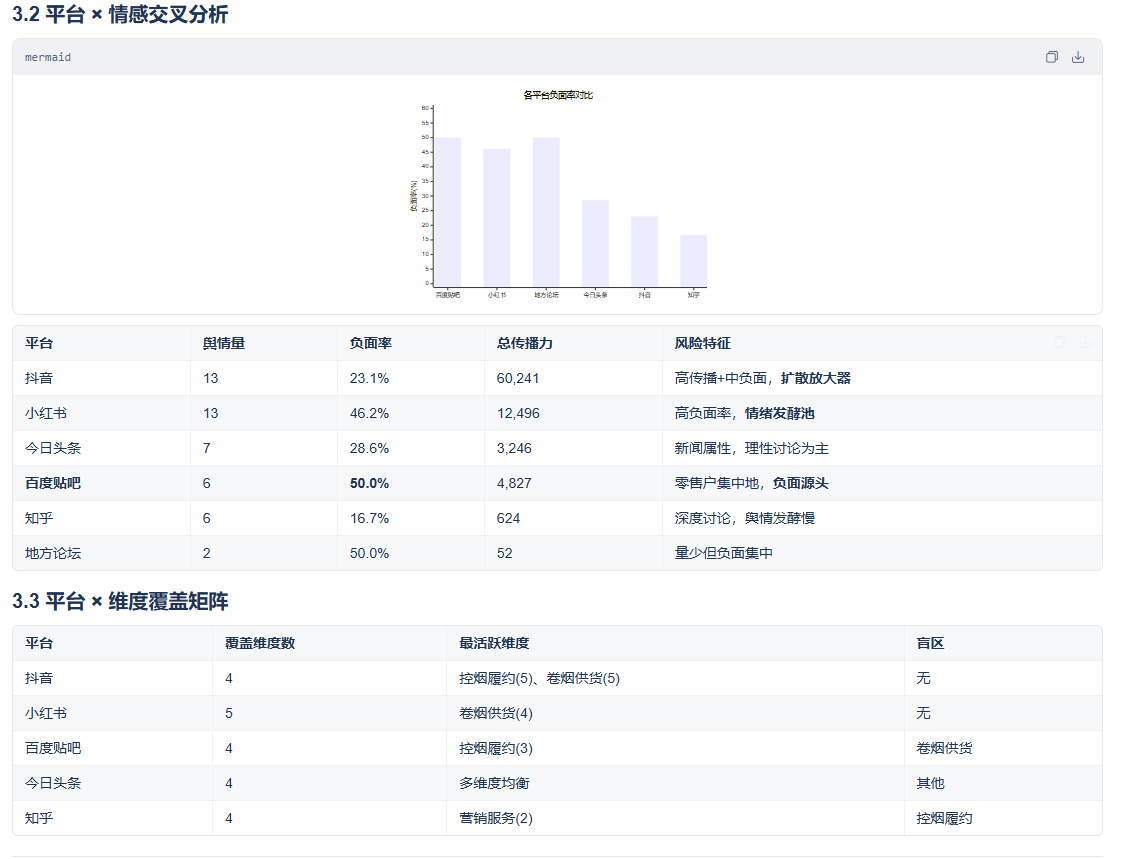This screenshot has height=859, width=1124.
Task: Click the 舆情量 column header
Action: (224, 343)
